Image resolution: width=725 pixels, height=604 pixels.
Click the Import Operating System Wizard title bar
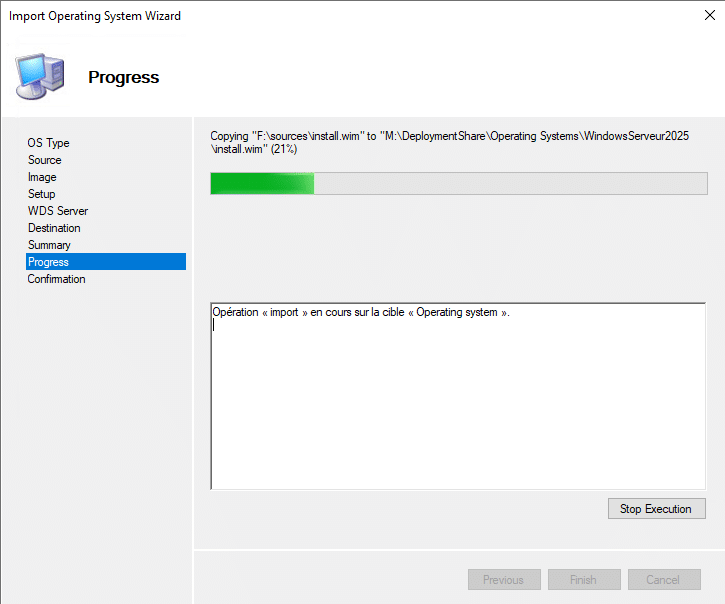(x=300, y=16)
